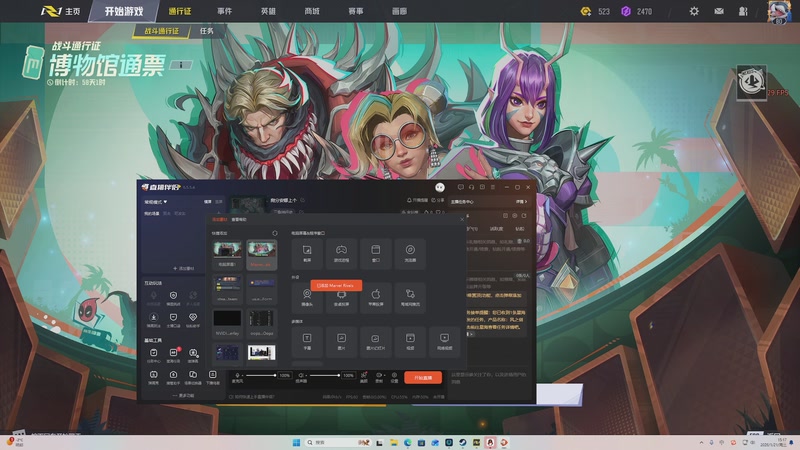The width and height of the screenshot is (800, 450).
Task: Add Apple device screen mirroring source
Action: (376, 297)
